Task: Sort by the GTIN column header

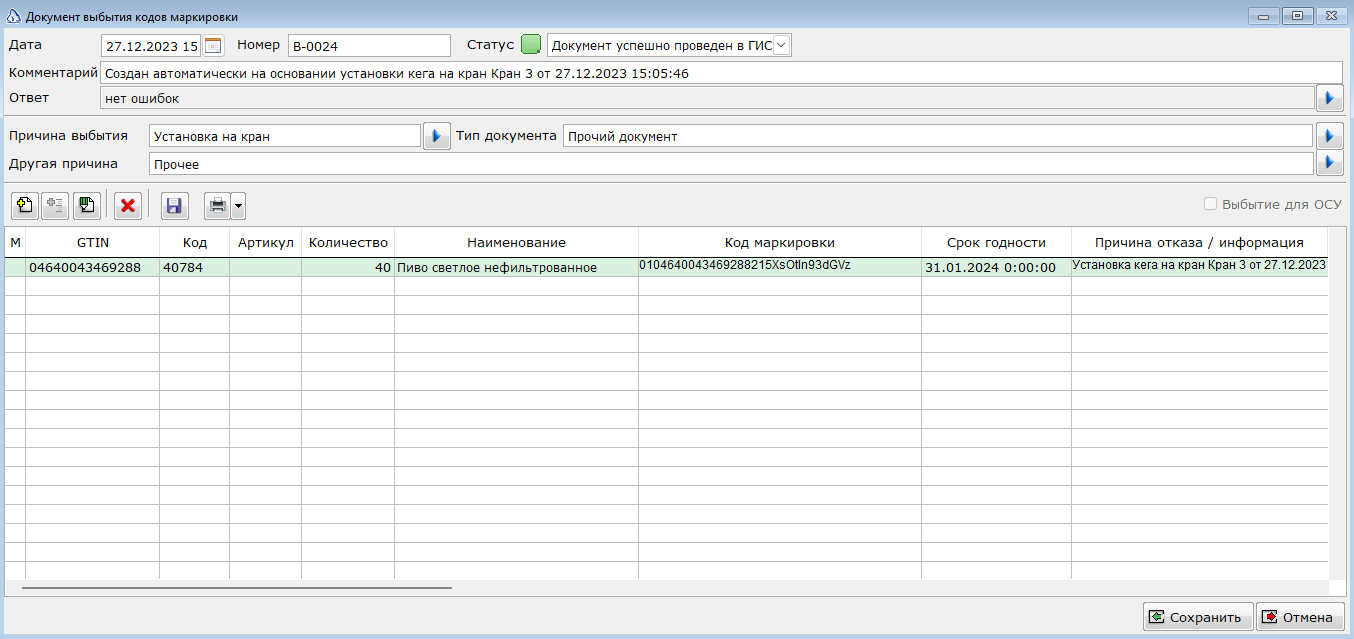Action: click(92, 242)
